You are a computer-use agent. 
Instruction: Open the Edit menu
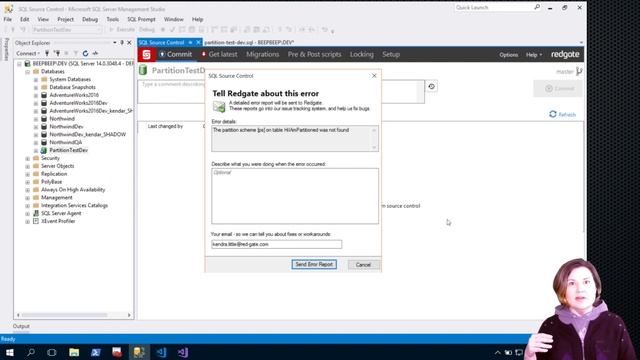tap(24, 19)
